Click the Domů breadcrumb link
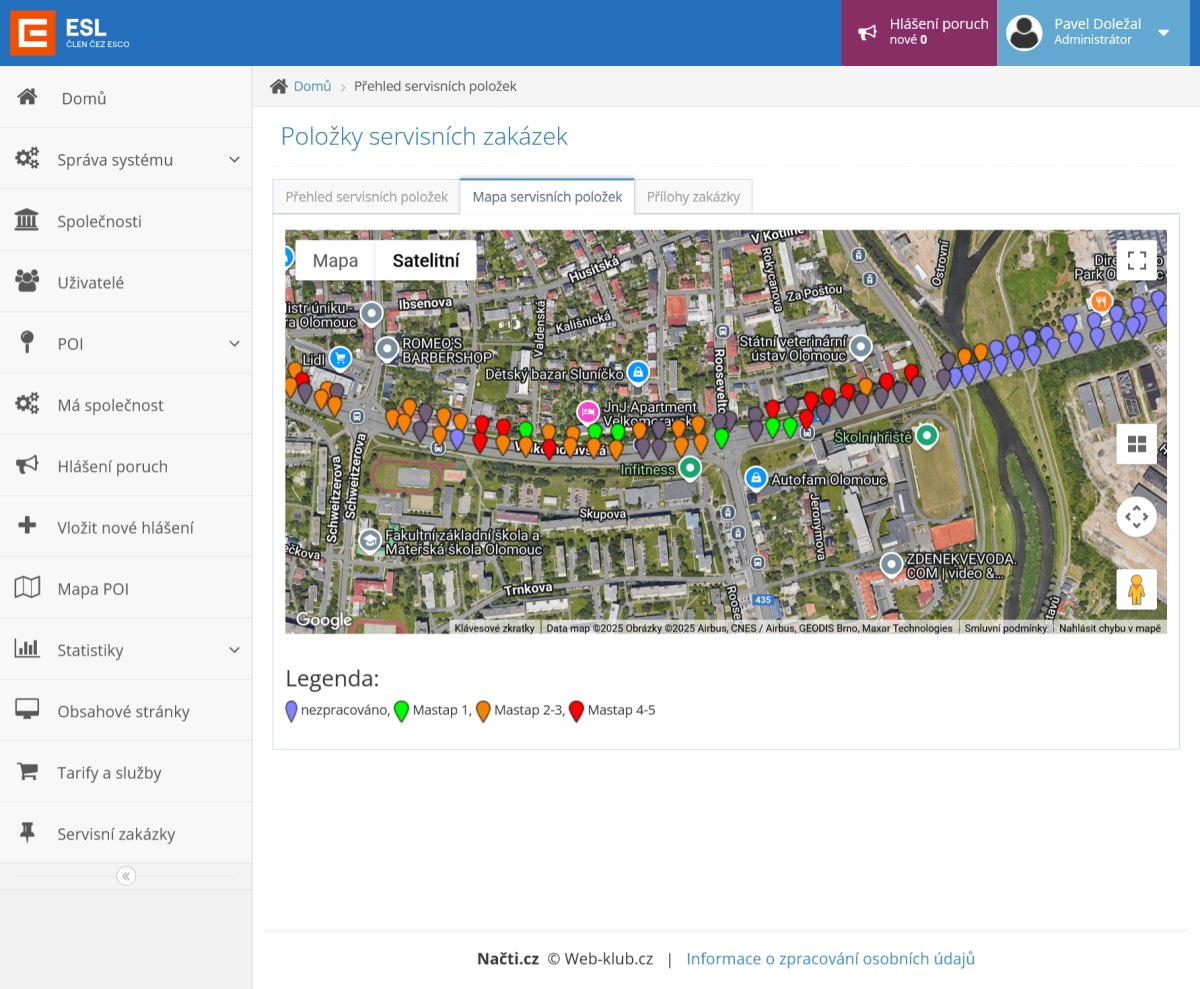 (x=312, y=86)
